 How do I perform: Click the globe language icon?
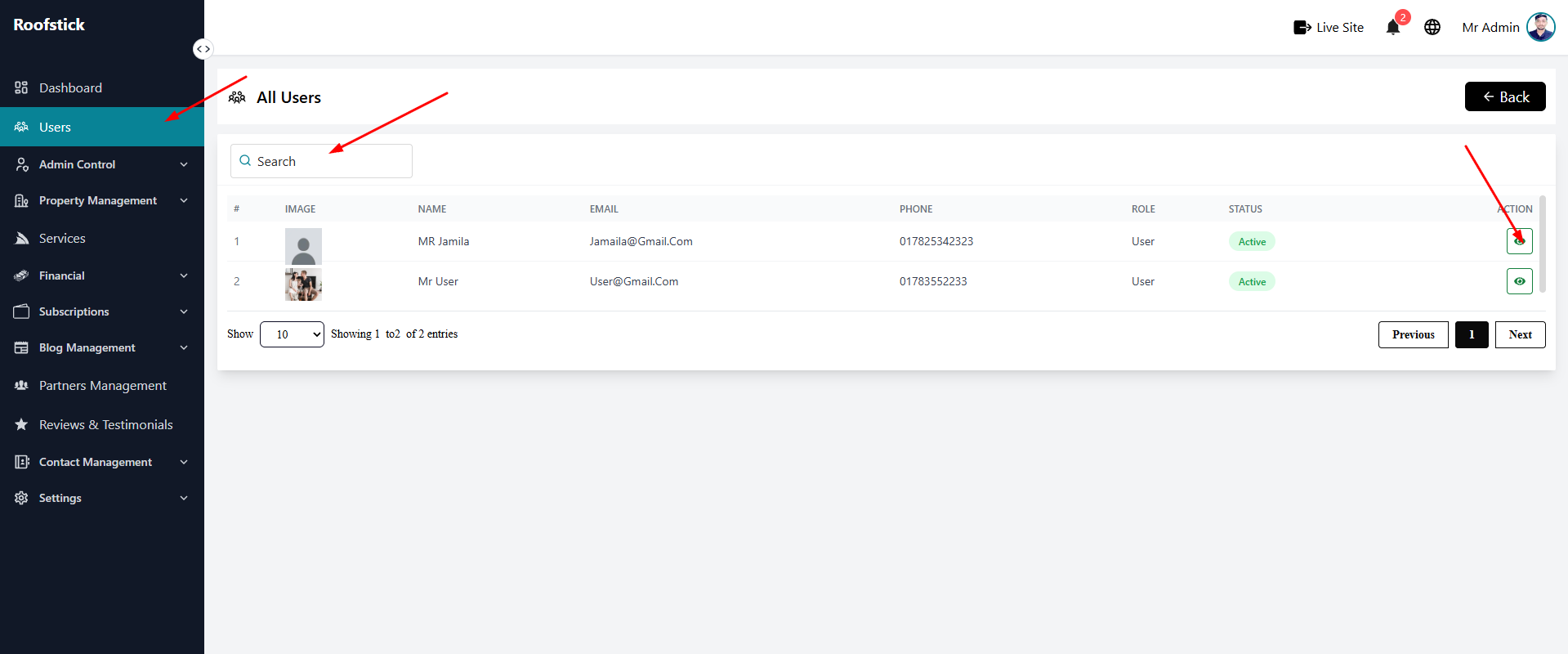point(1432,27)
